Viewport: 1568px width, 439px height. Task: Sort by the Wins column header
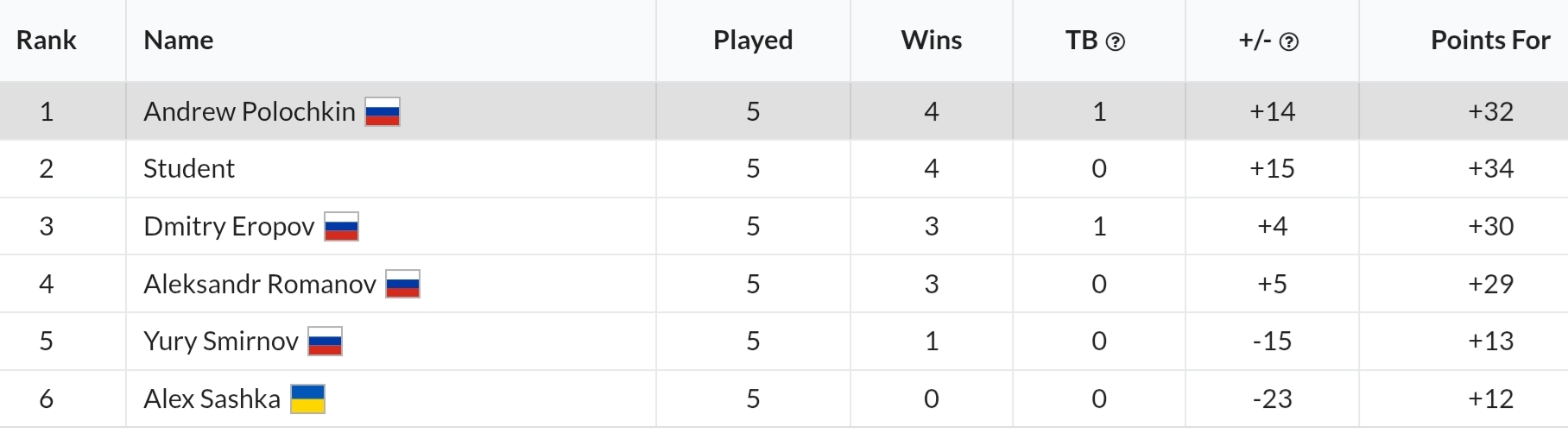(932, 41)
